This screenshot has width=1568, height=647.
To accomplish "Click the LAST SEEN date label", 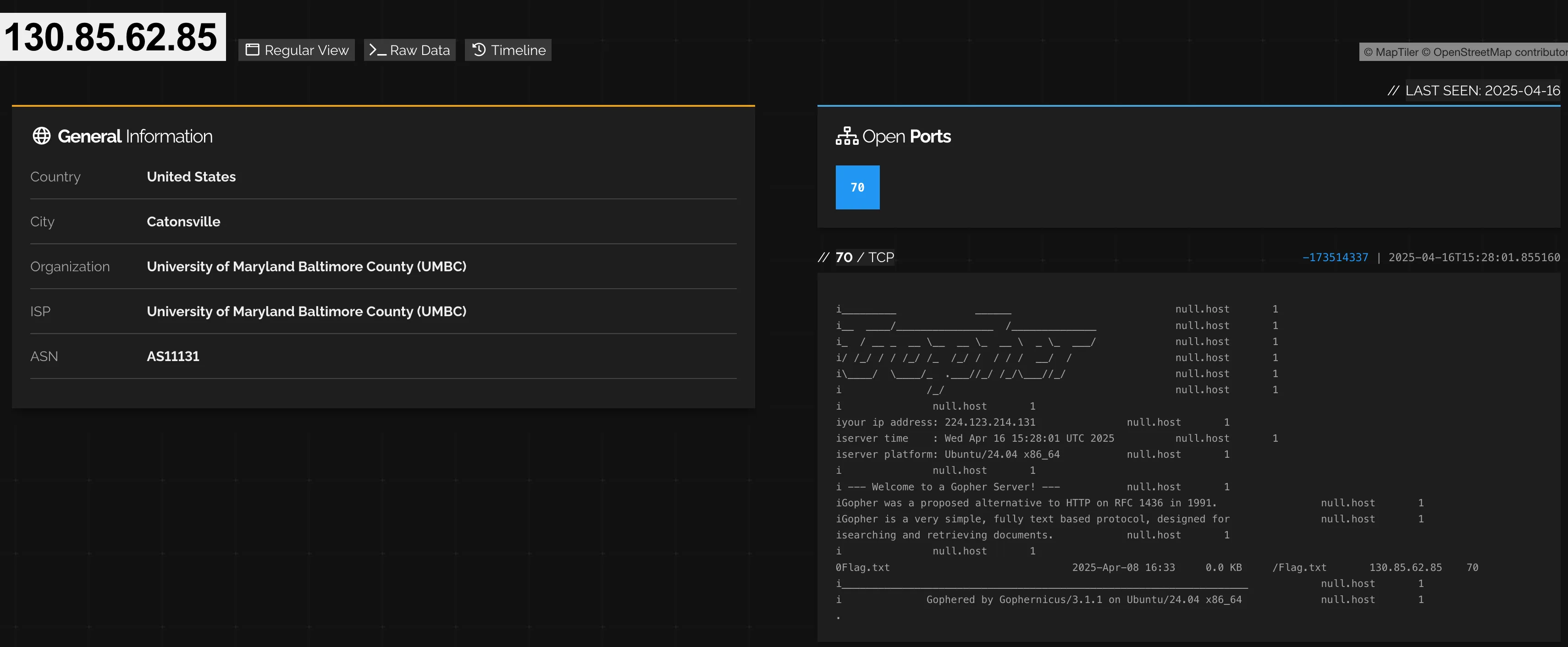I will 1482,91.
